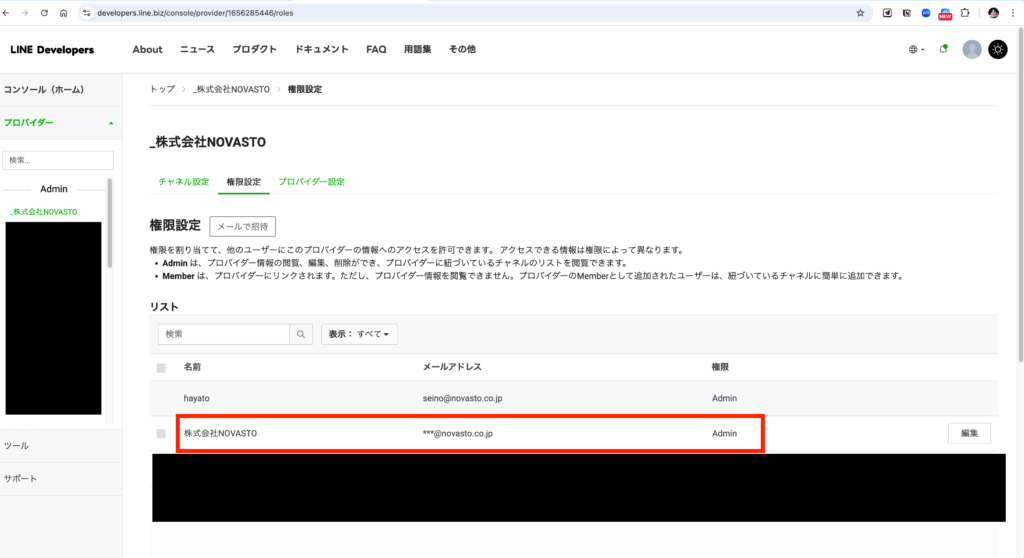Viewport: 1024px width, 558px height.
Task: Switch to the プロバイダー設定 tab
Action: [311, 182]
